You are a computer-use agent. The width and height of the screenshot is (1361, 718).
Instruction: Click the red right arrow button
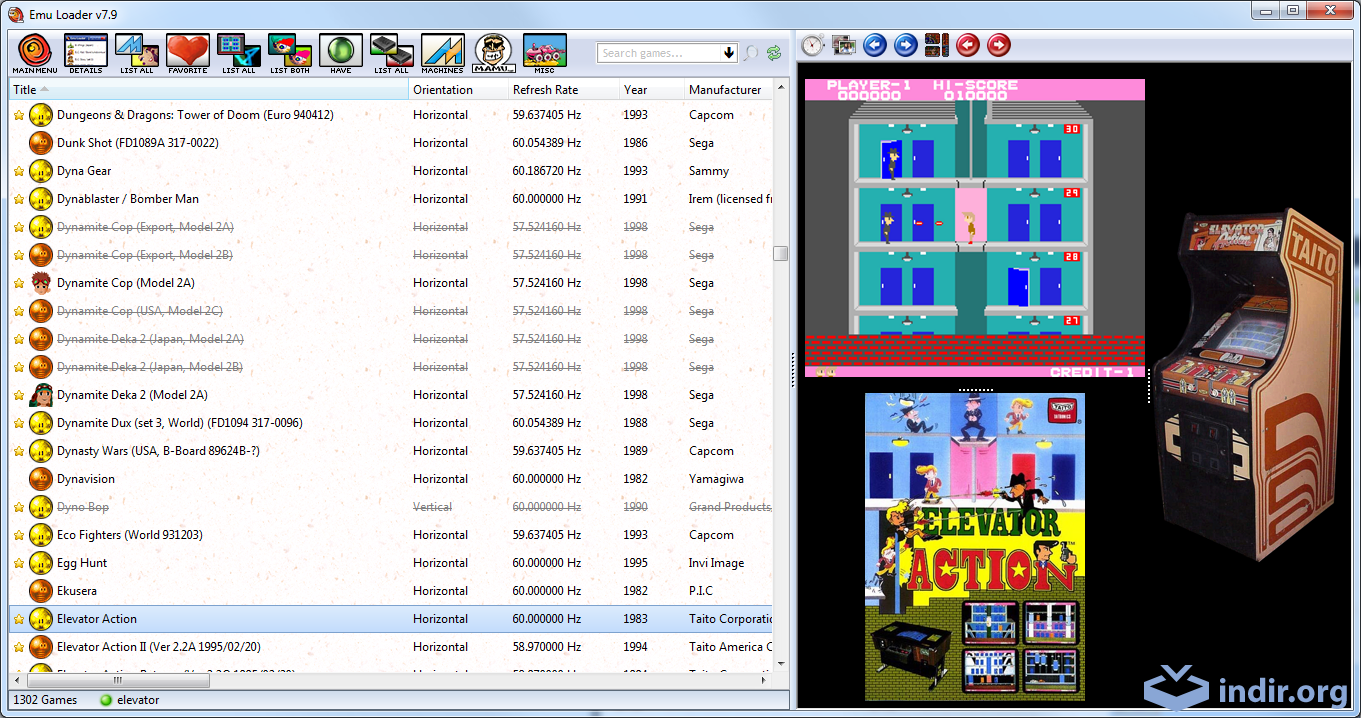coord(999,45)
